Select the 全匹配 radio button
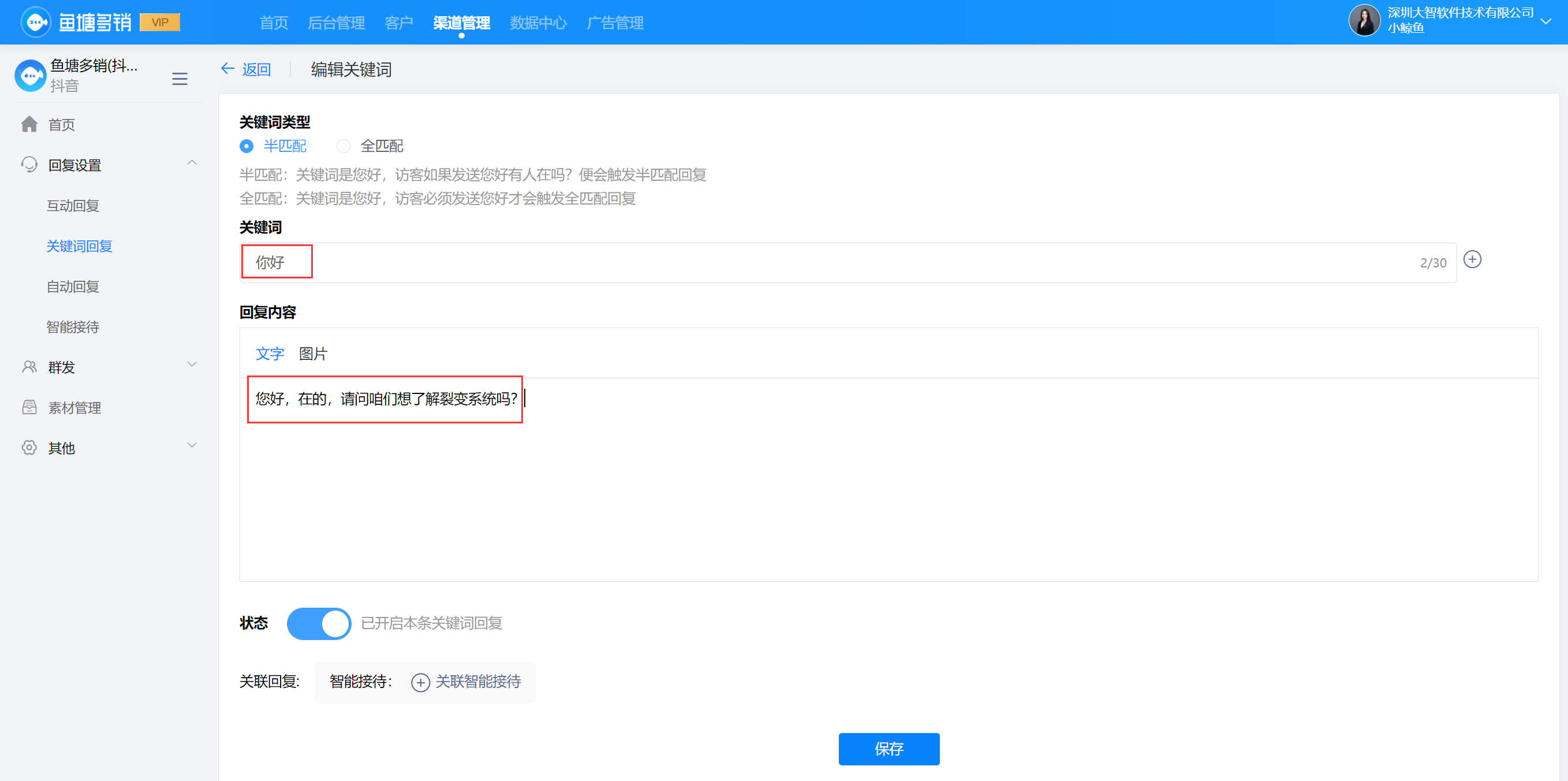Image resolution: width=1568 pixels, height=781 pixels. 344,146
